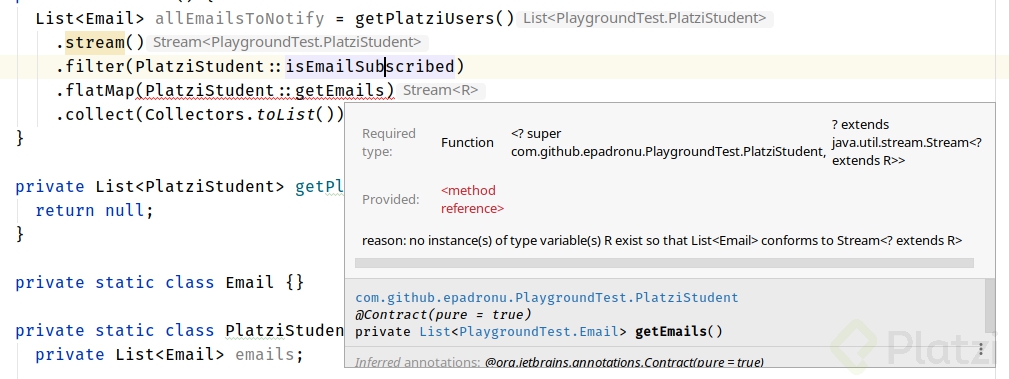Click the @Contract(pure = true) annotation text
This screenshot has height=379, width=1009.
443,315
